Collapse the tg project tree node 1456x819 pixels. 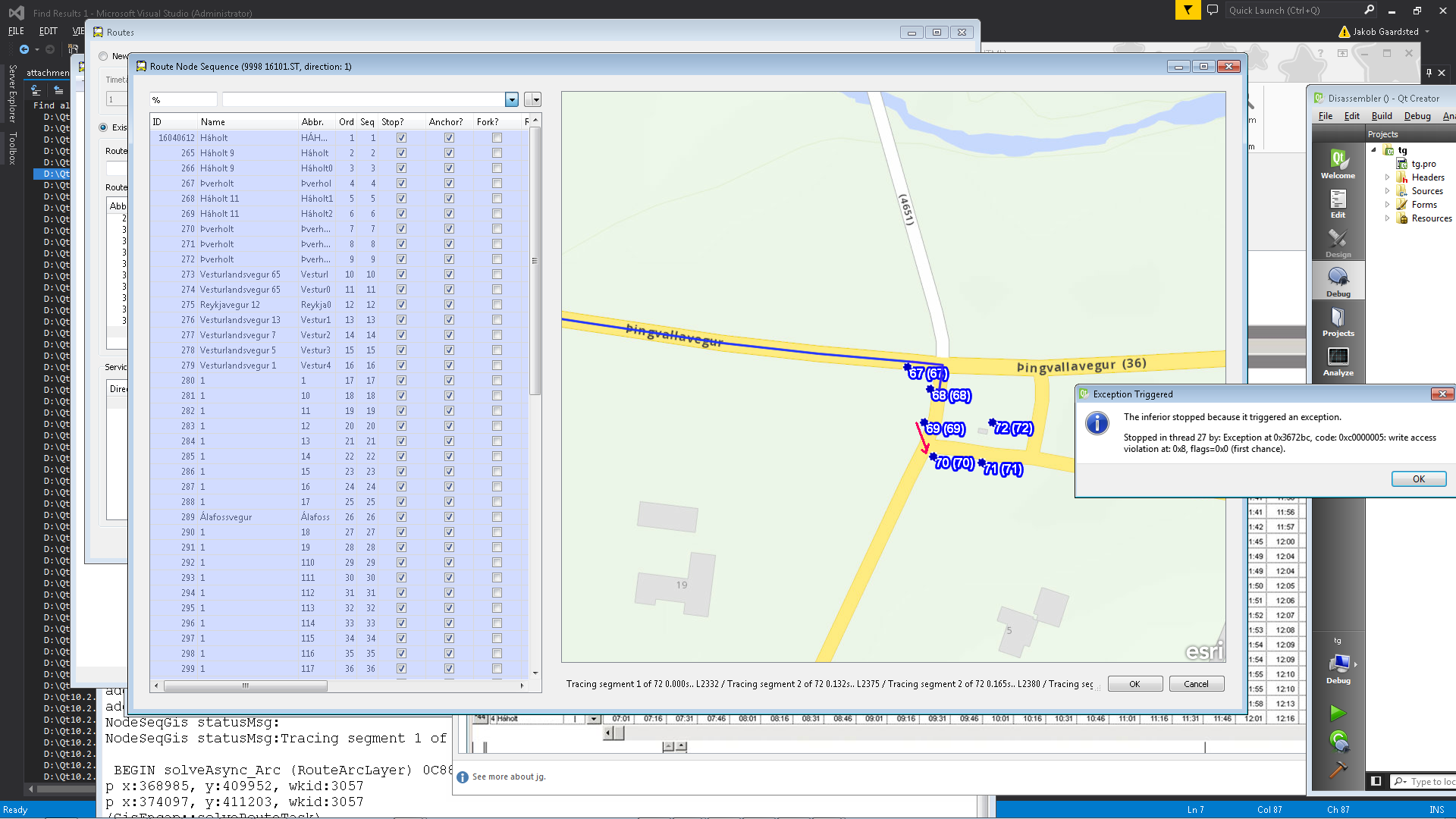pyautogui.click(x=1373, y=150)
